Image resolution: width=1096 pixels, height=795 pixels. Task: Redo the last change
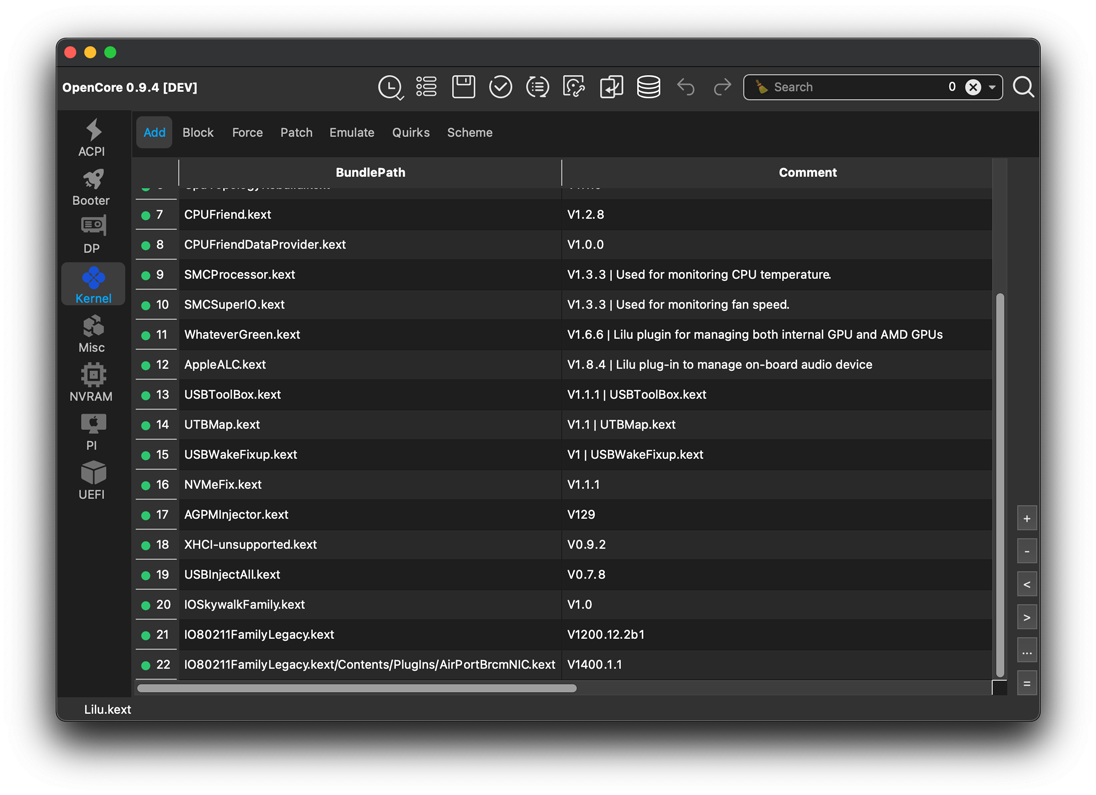click(x=722, y=87)
